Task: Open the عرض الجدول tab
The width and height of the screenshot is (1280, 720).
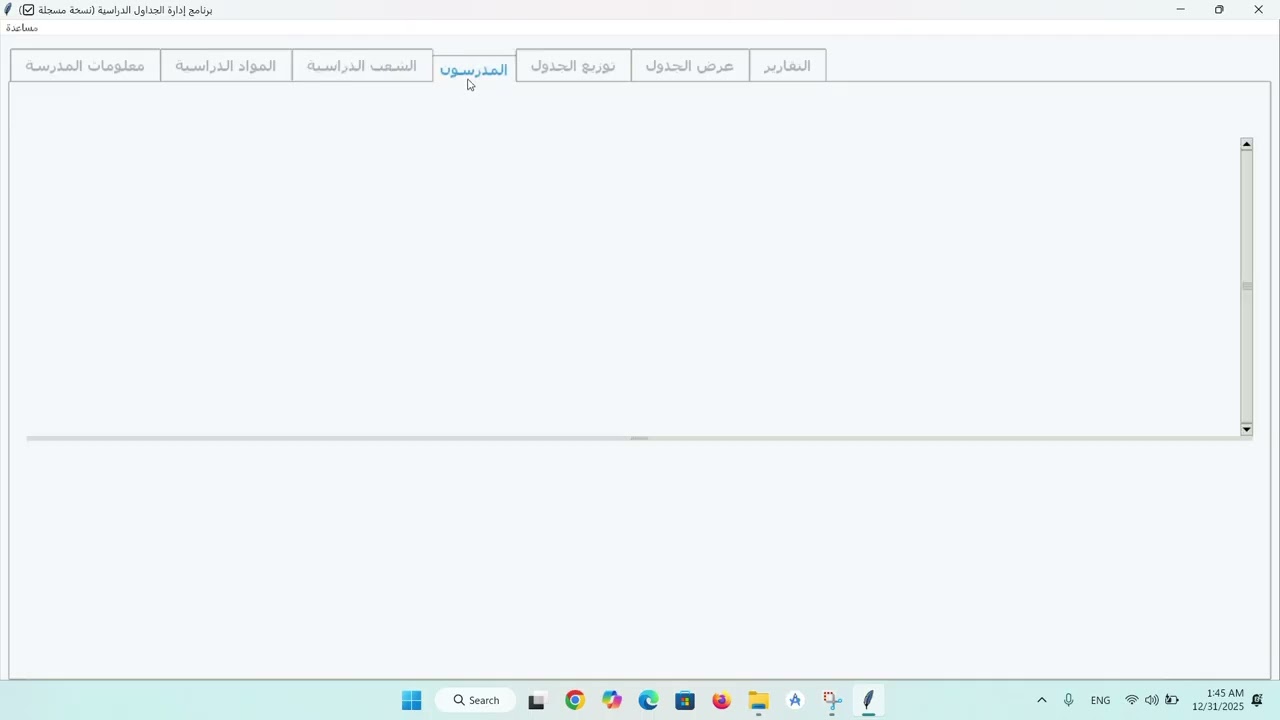Action: pos(690,66)
